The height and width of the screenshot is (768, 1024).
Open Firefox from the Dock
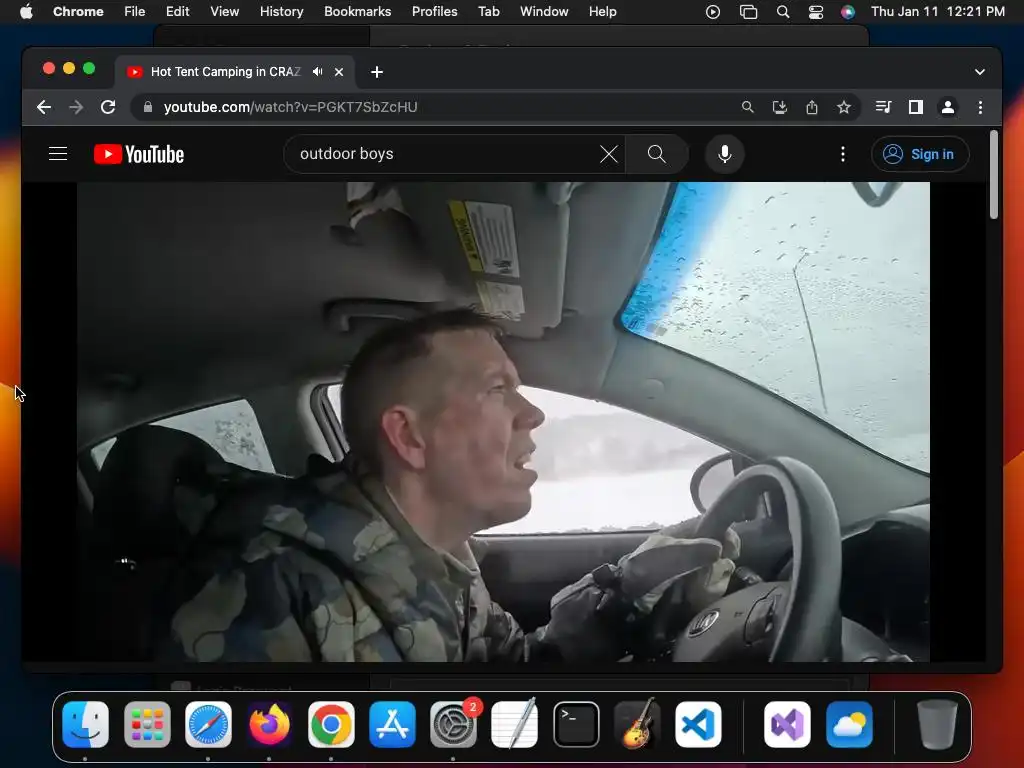(270, 724)
